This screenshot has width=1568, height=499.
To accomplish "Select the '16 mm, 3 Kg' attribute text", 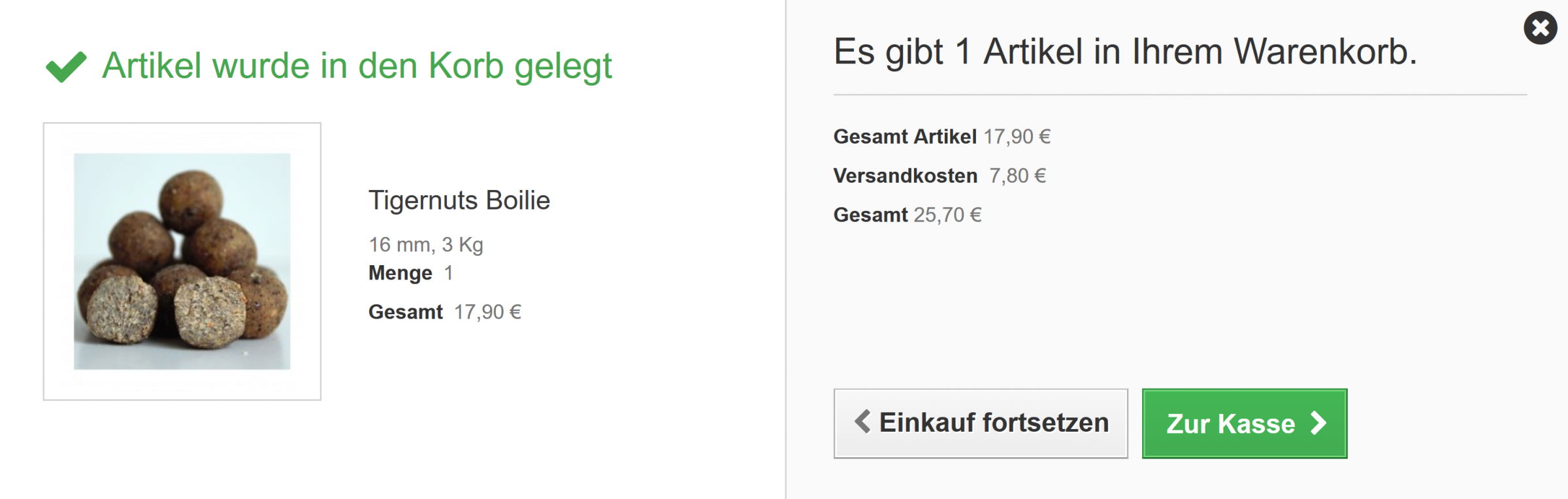I will point(425,245).
